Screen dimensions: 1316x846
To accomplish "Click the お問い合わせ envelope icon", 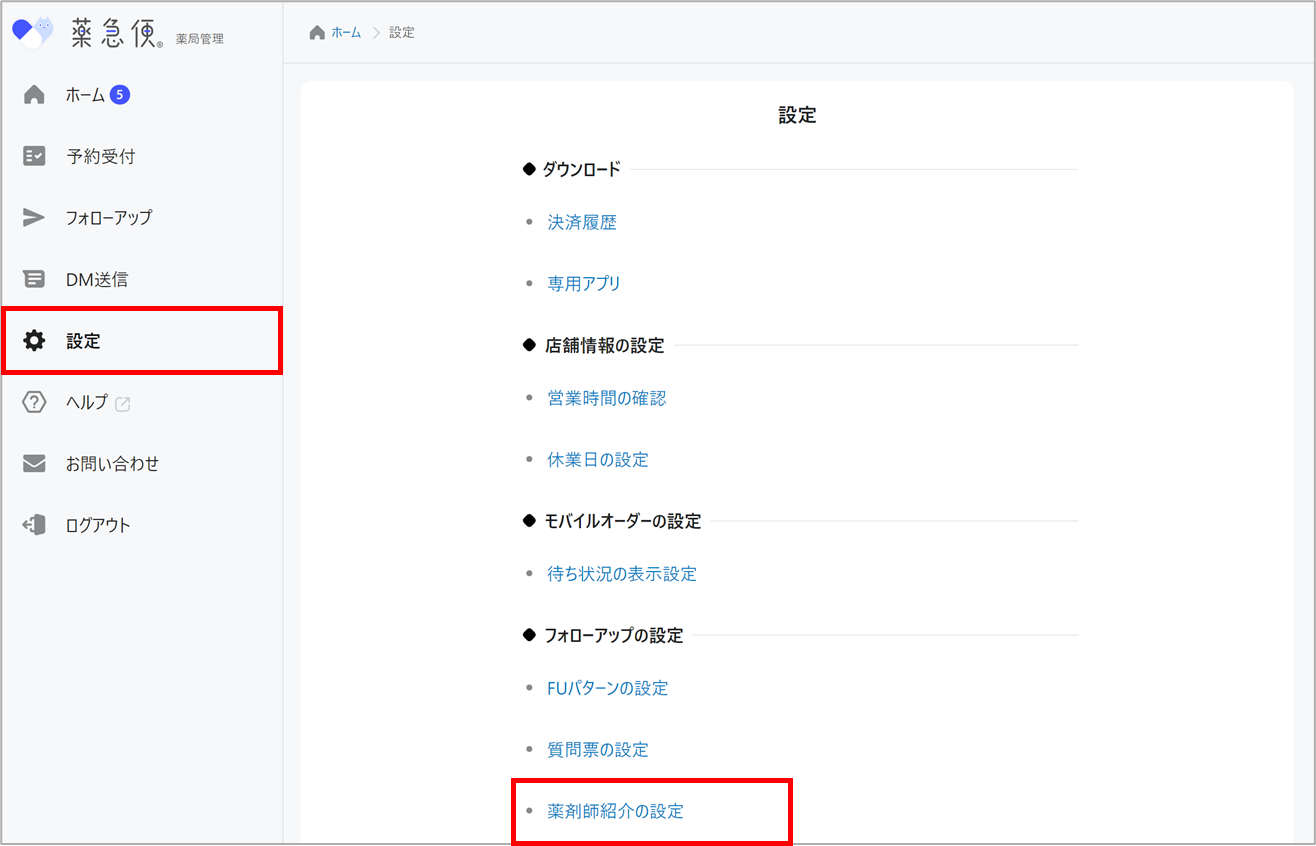I will pyautogui.click(x=34, y=464).
